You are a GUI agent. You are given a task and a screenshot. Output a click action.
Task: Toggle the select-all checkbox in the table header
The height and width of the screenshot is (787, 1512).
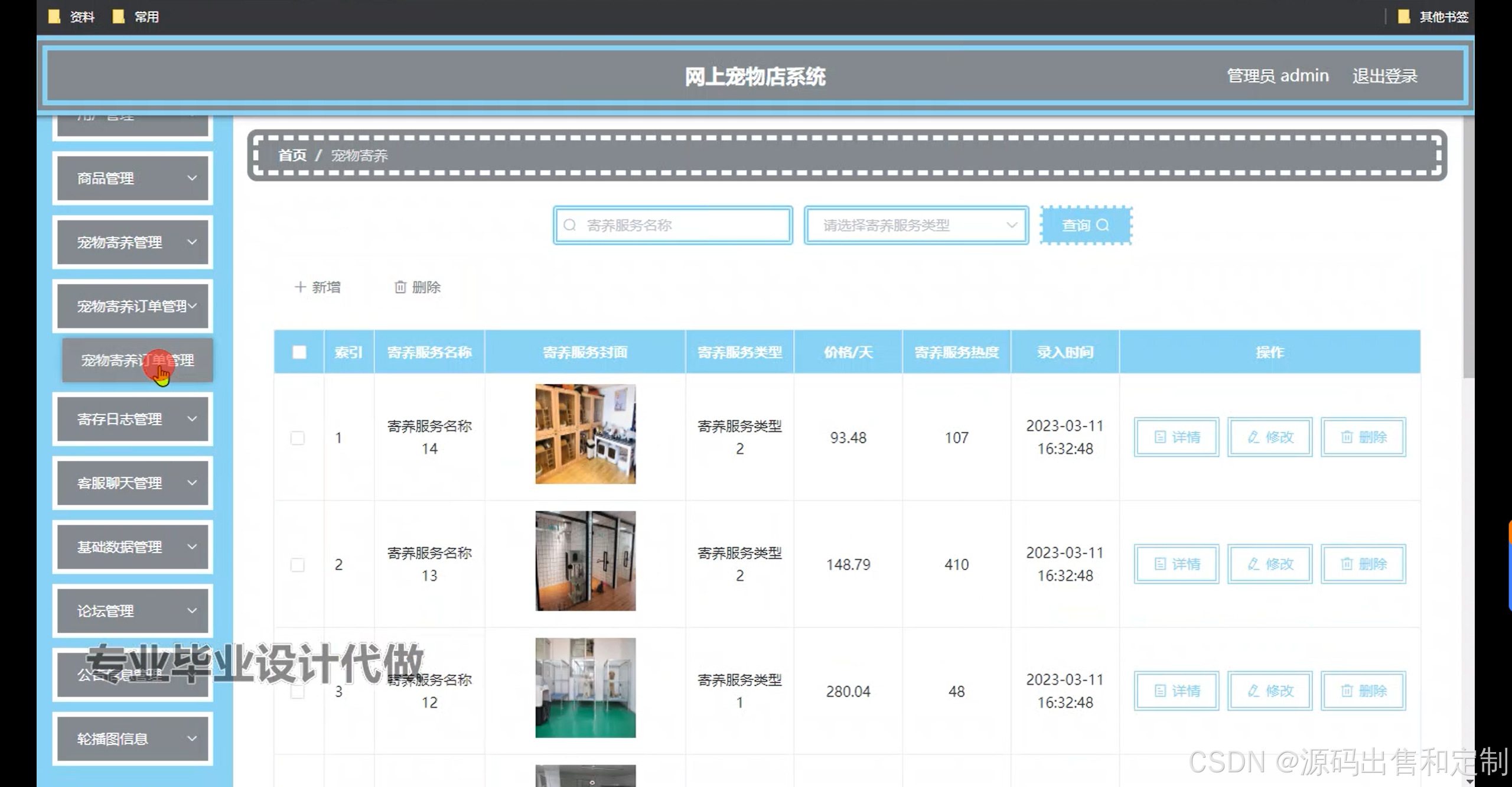tap(299, 352)
